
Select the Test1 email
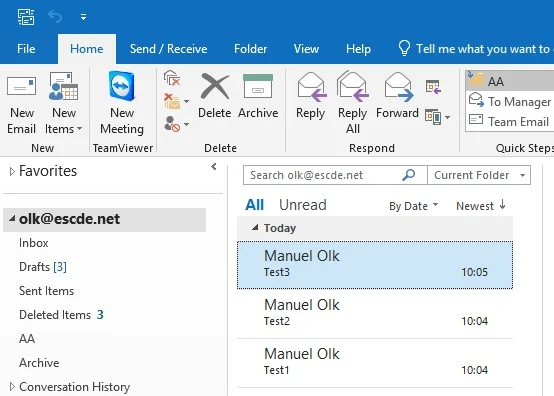point(375,363)
